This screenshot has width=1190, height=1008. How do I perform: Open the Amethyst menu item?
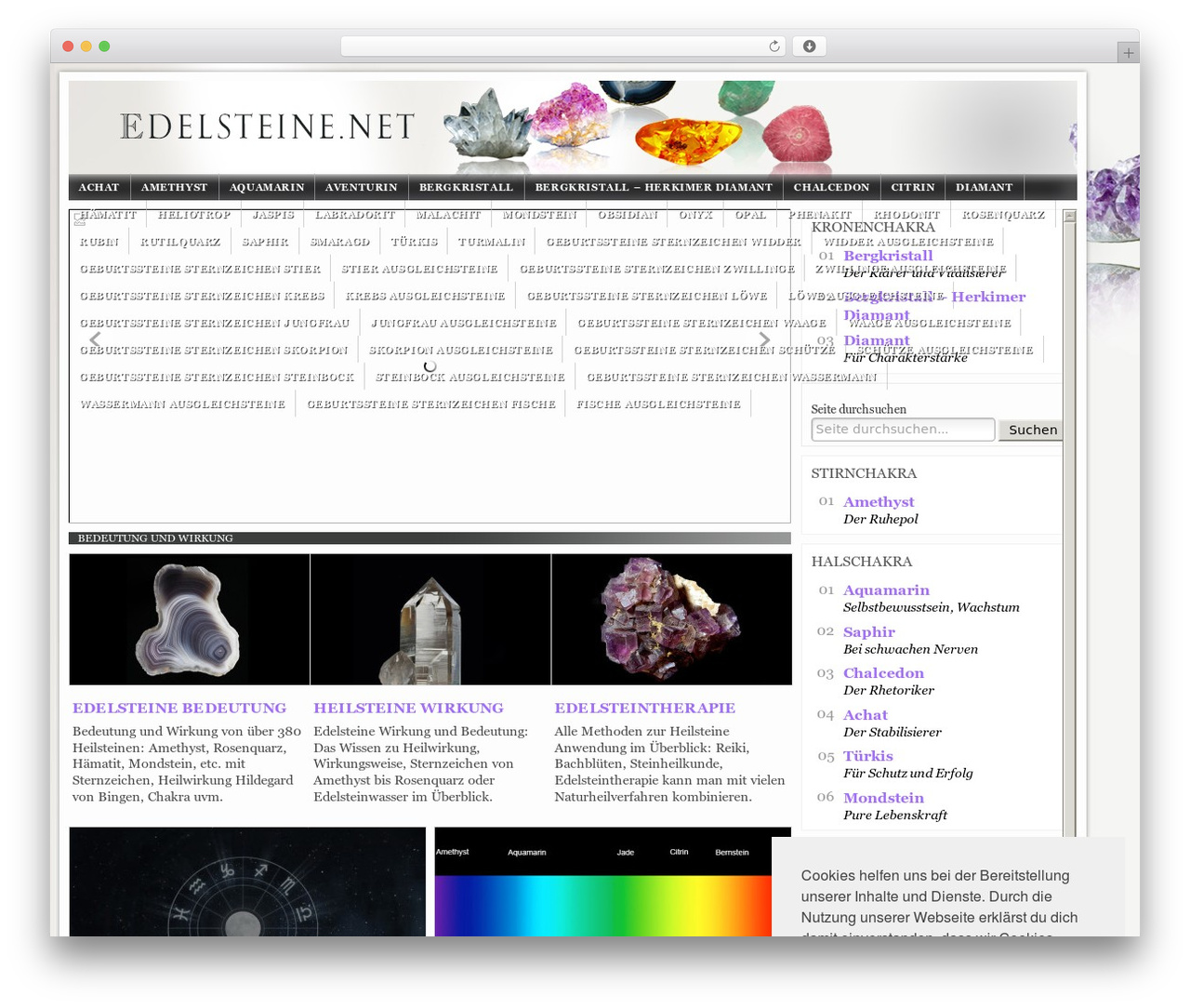click(x=175, y=187)
